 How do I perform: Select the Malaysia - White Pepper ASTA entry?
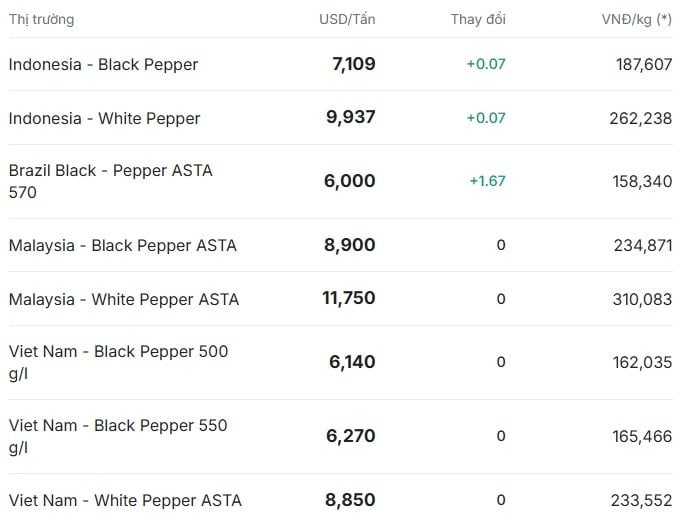[124, 299]
